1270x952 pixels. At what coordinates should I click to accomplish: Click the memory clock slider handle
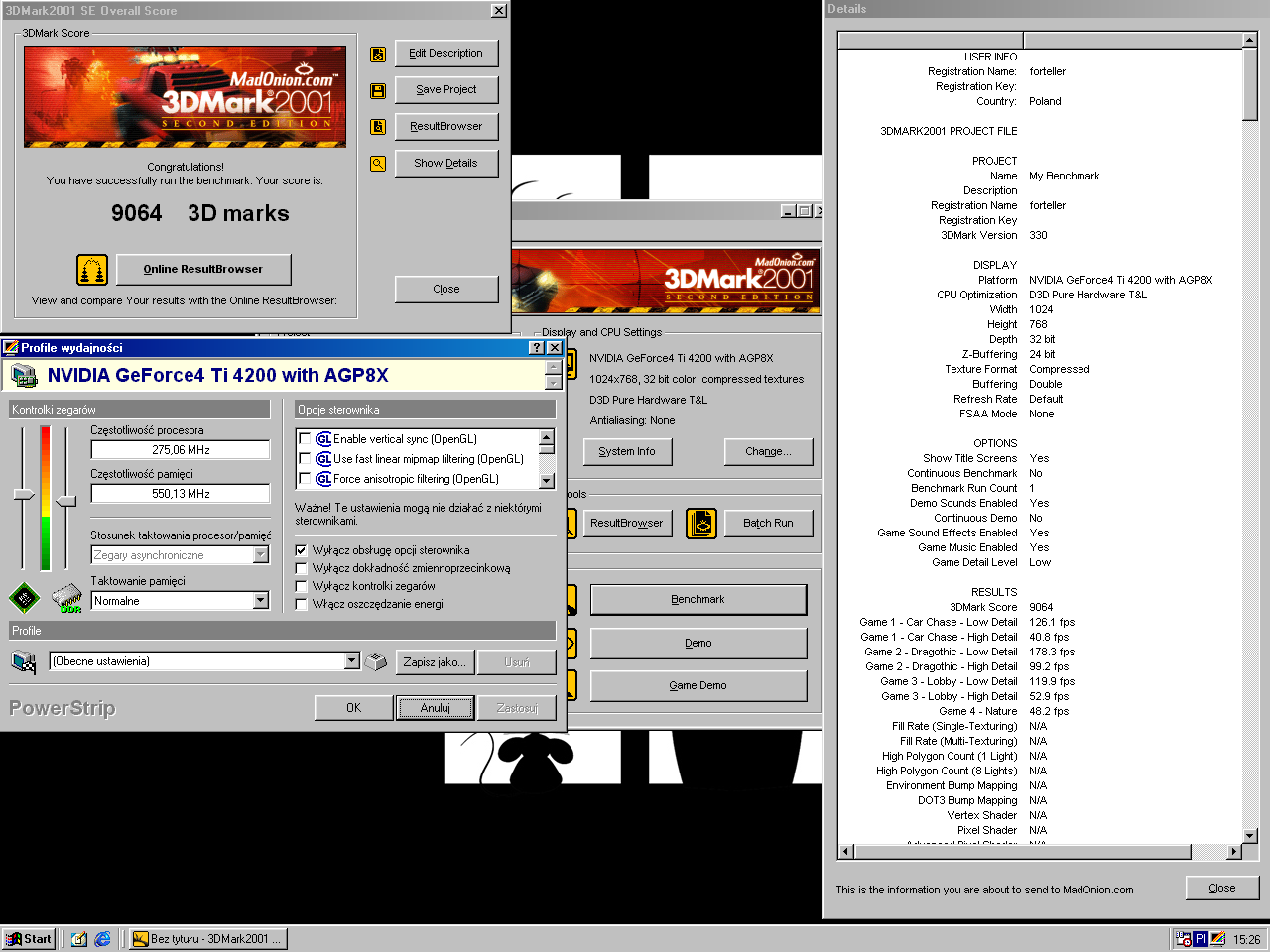point(65,501)
